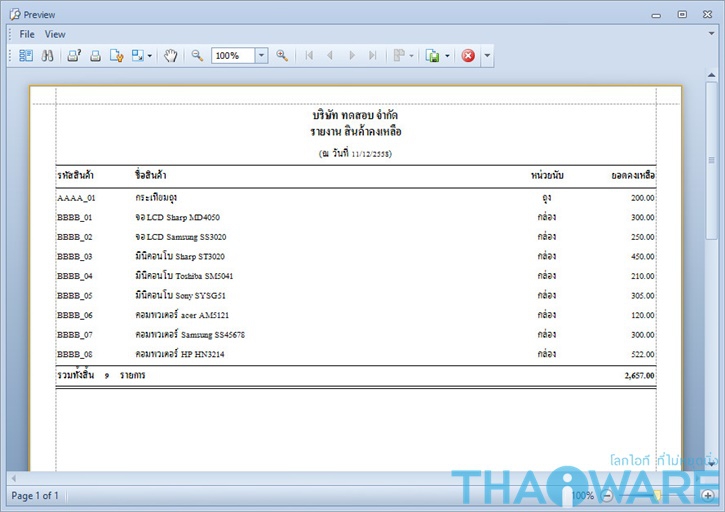Click the vertical scrollbar thumb
This screenshot has height=512, width=725.
click(712, 160)
